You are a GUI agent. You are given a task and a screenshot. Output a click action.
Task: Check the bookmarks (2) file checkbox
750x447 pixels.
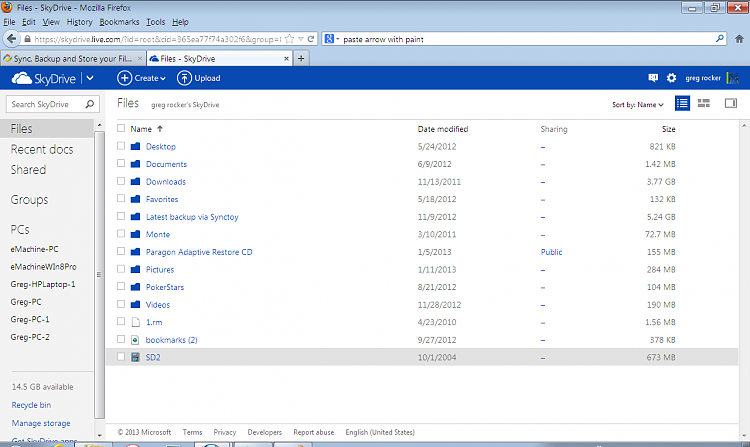pos(121,339)
